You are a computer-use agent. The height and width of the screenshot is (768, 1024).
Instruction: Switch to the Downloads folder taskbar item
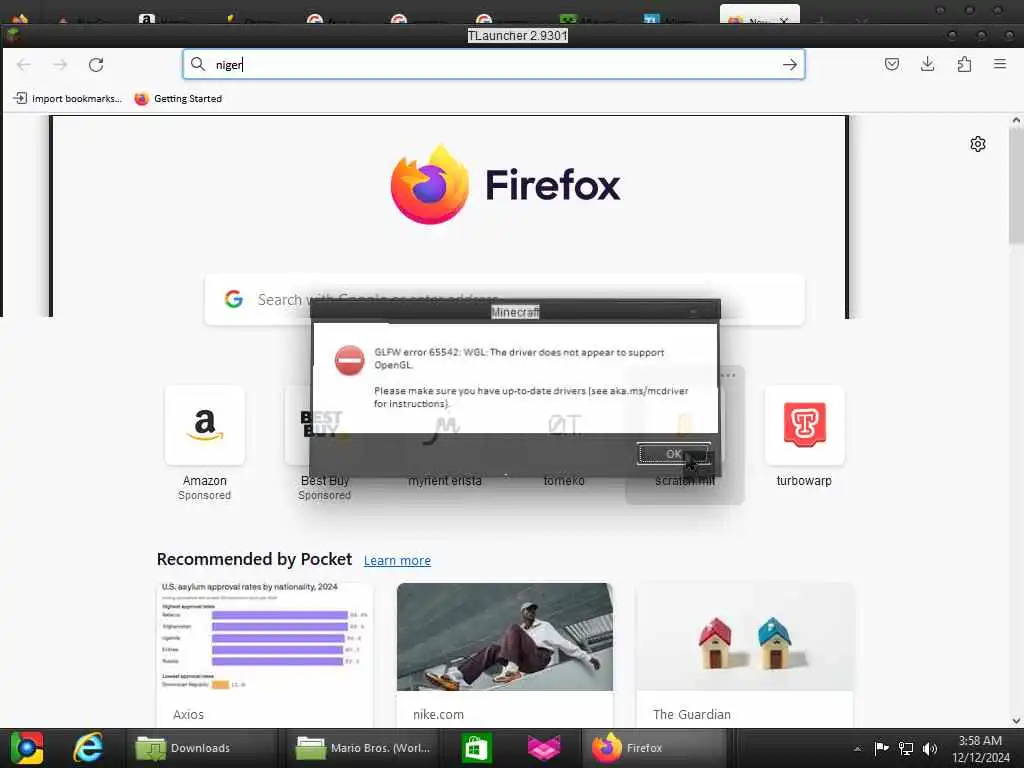point(200,748)
